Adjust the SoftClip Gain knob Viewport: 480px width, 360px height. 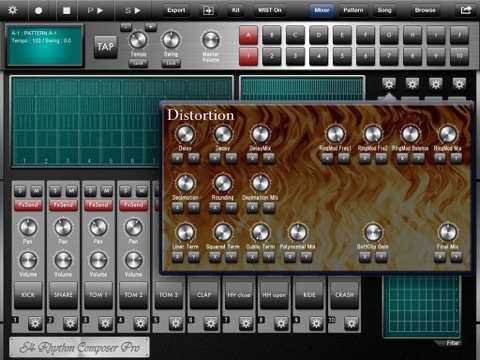point(373,232)
